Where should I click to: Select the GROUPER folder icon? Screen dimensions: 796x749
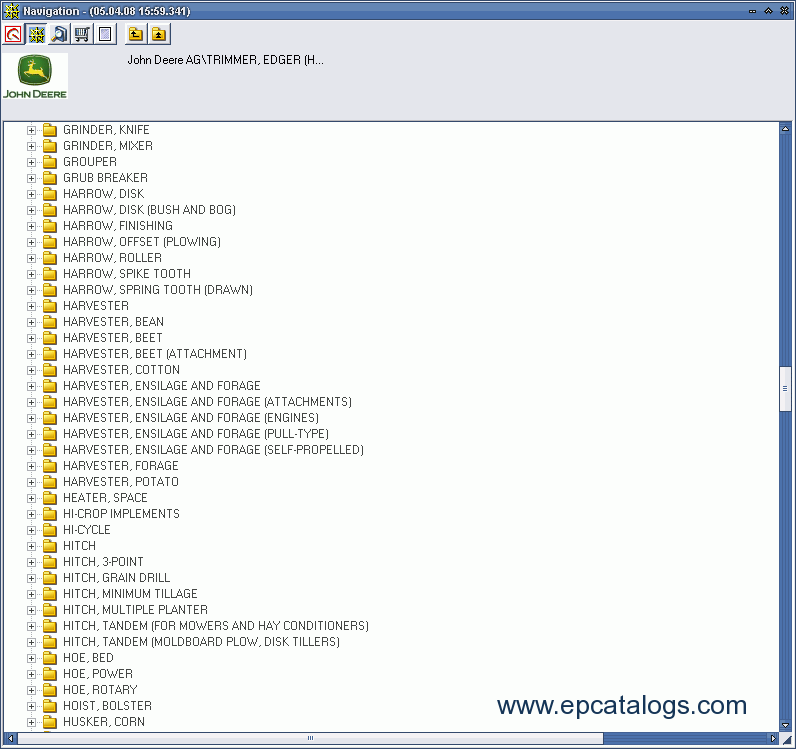pyautogui.click(x=49, y=162)
